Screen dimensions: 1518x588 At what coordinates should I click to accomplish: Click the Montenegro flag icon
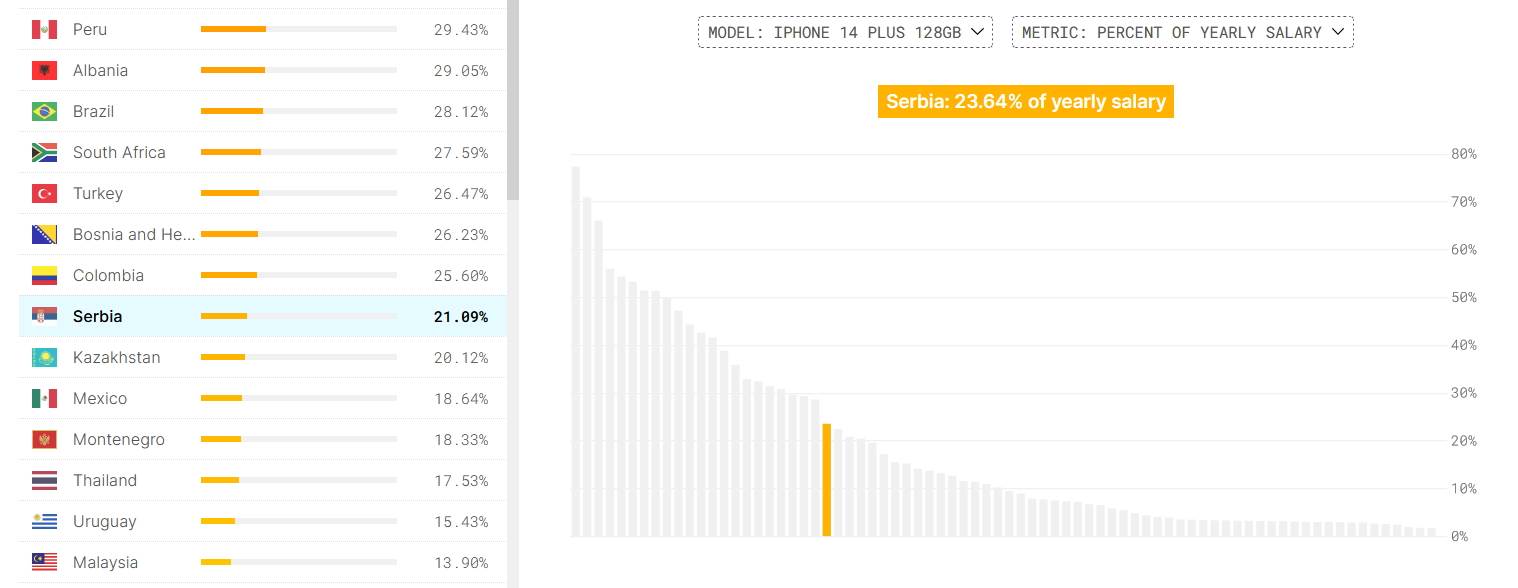[x=44, y=439]
